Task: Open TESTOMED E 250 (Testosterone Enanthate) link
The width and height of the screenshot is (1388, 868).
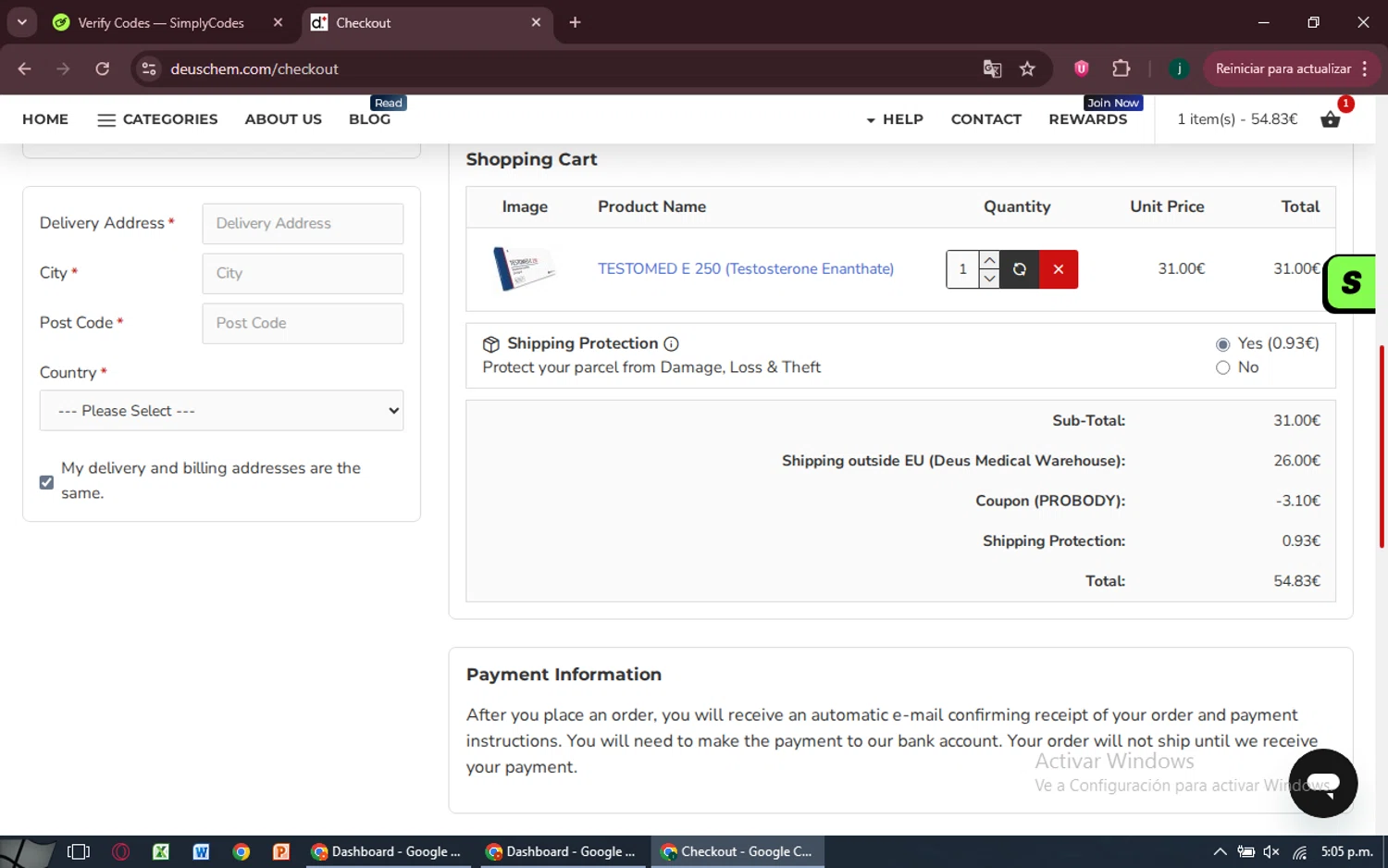Action: tap(746, 269)
